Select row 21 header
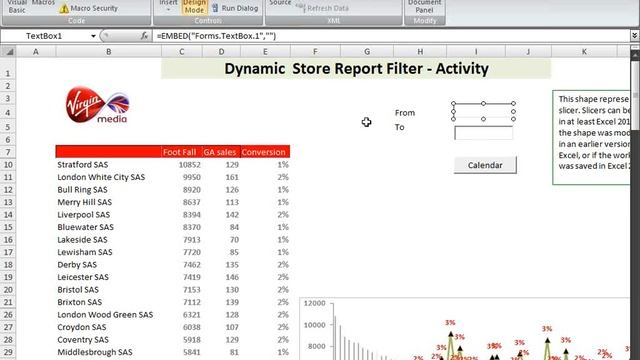 [x=8, y=302]
